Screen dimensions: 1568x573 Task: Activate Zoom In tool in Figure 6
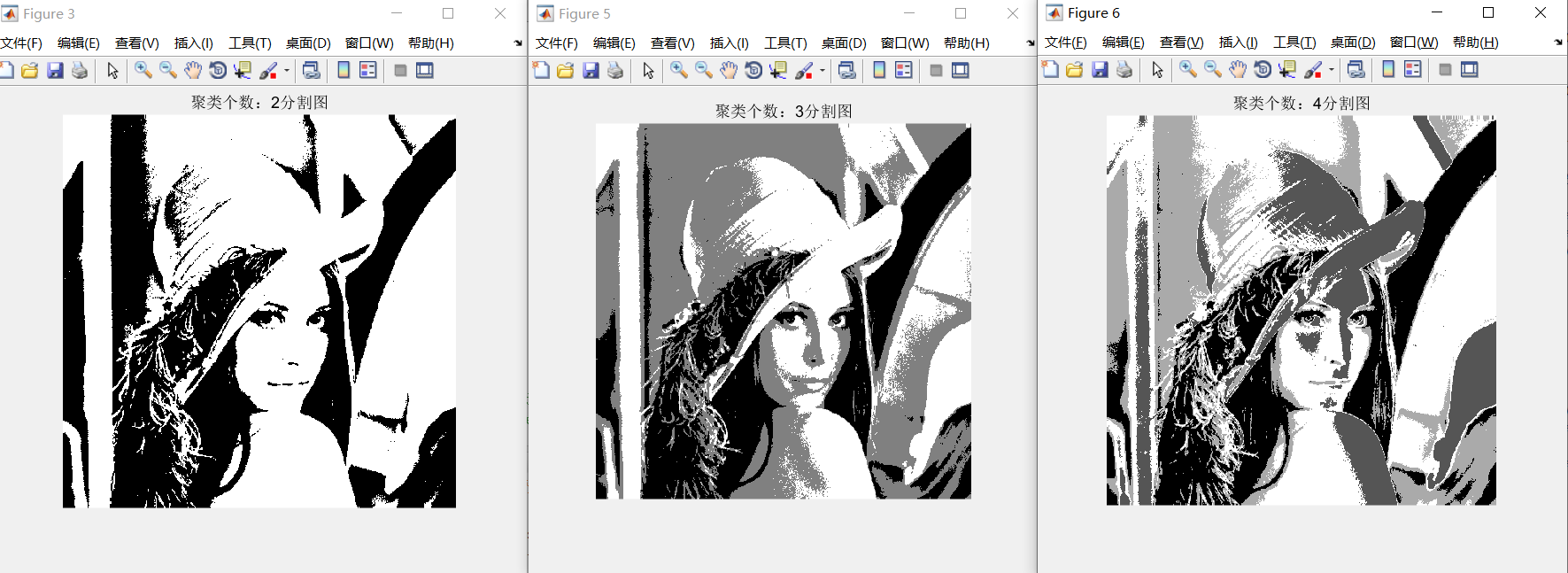pos(1188,69)
